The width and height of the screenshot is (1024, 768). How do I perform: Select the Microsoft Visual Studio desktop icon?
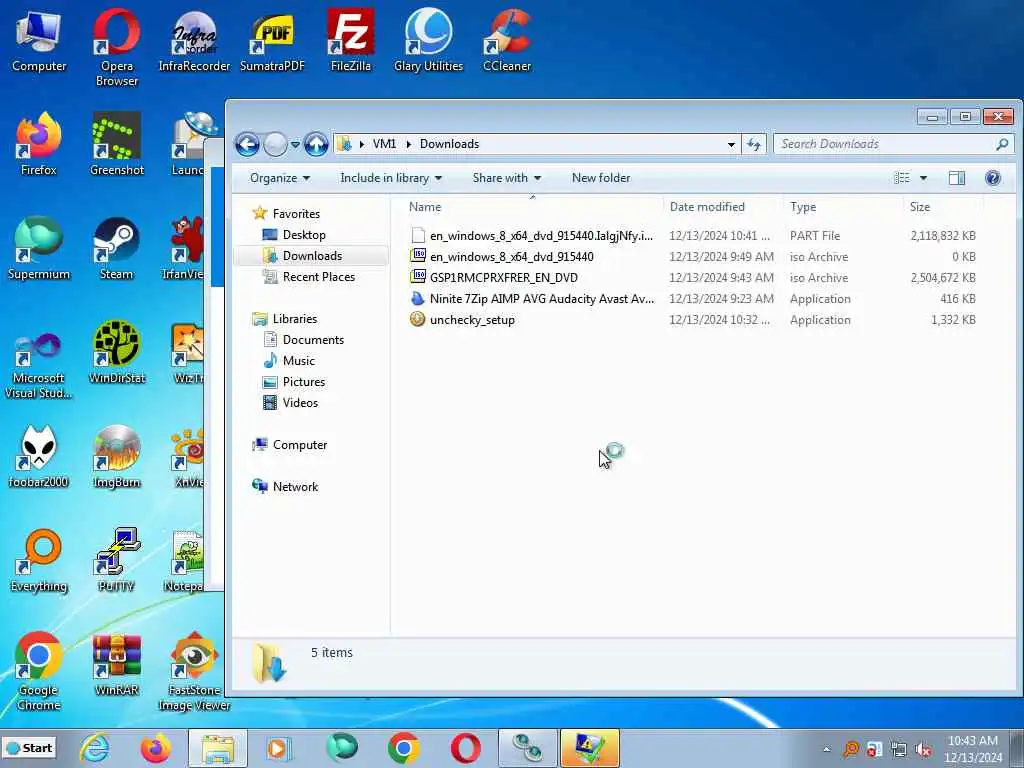click(x=39, y=364)
